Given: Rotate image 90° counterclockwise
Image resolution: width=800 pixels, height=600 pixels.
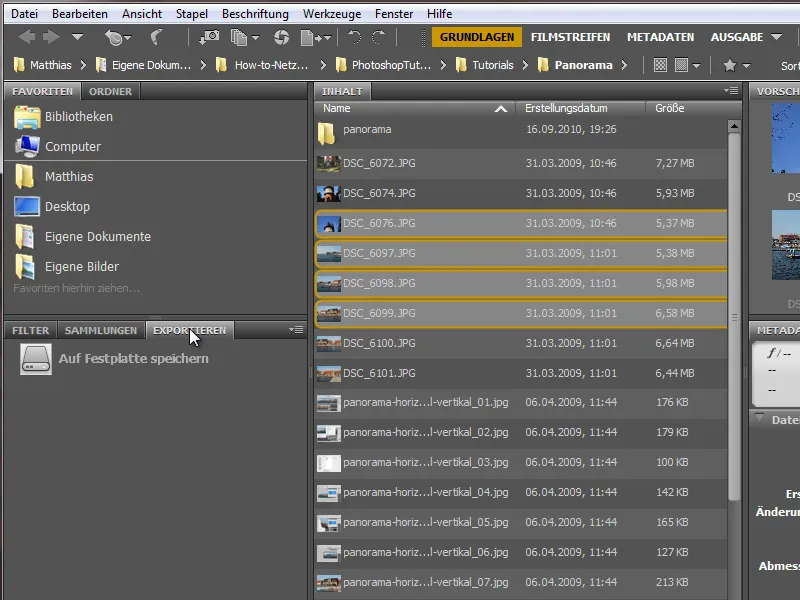Looking at the screenshot, I should (354, 38).
